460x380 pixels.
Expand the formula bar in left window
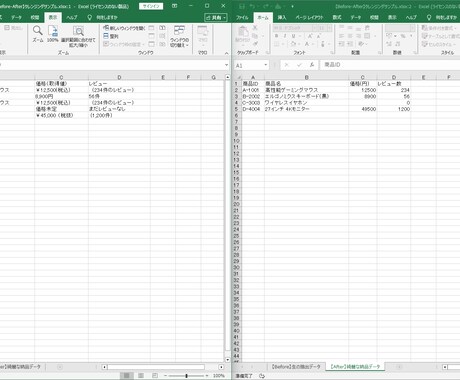click(x=227, y=65)
